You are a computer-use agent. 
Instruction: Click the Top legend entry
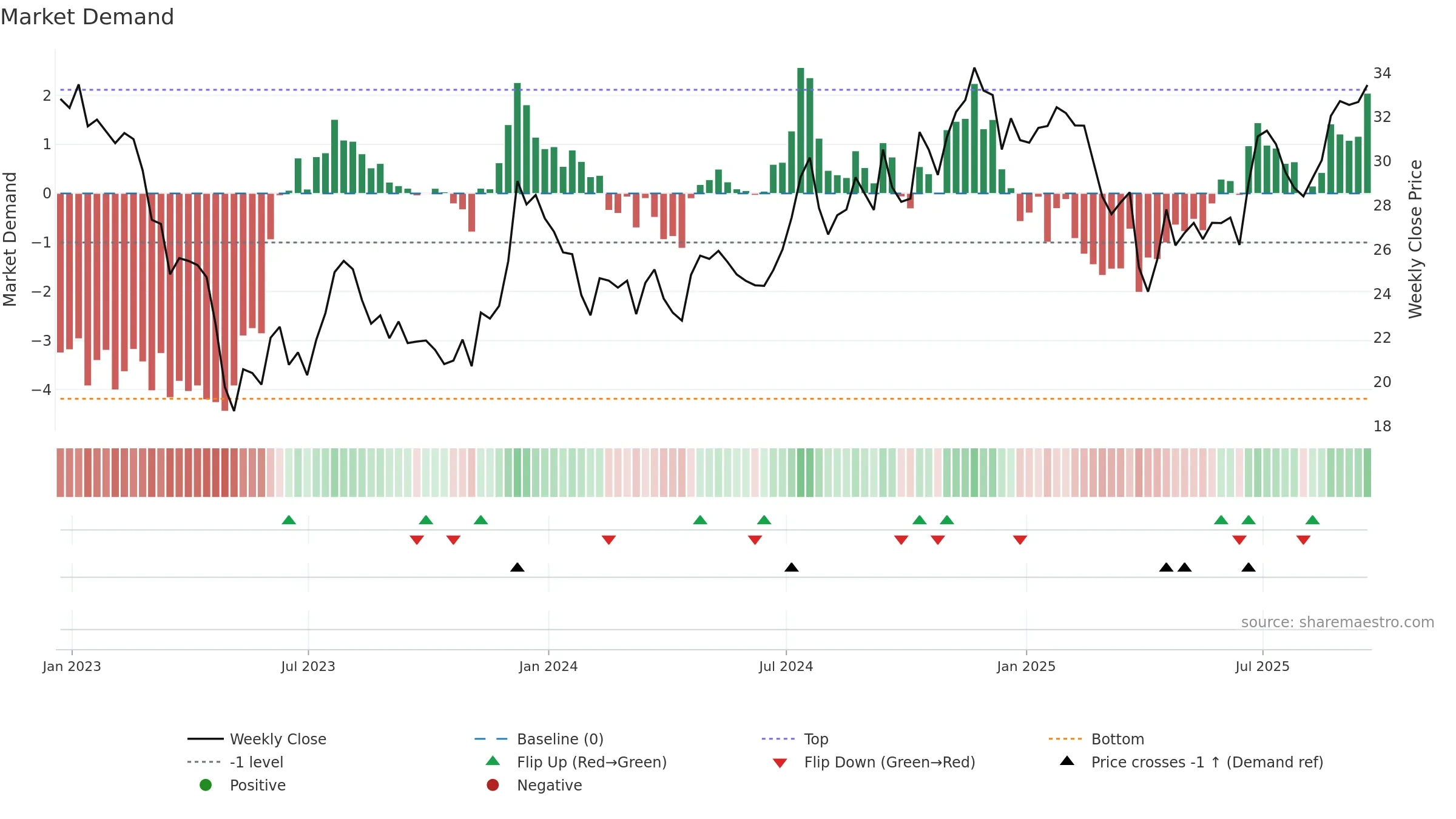click(x=795, y=739)
